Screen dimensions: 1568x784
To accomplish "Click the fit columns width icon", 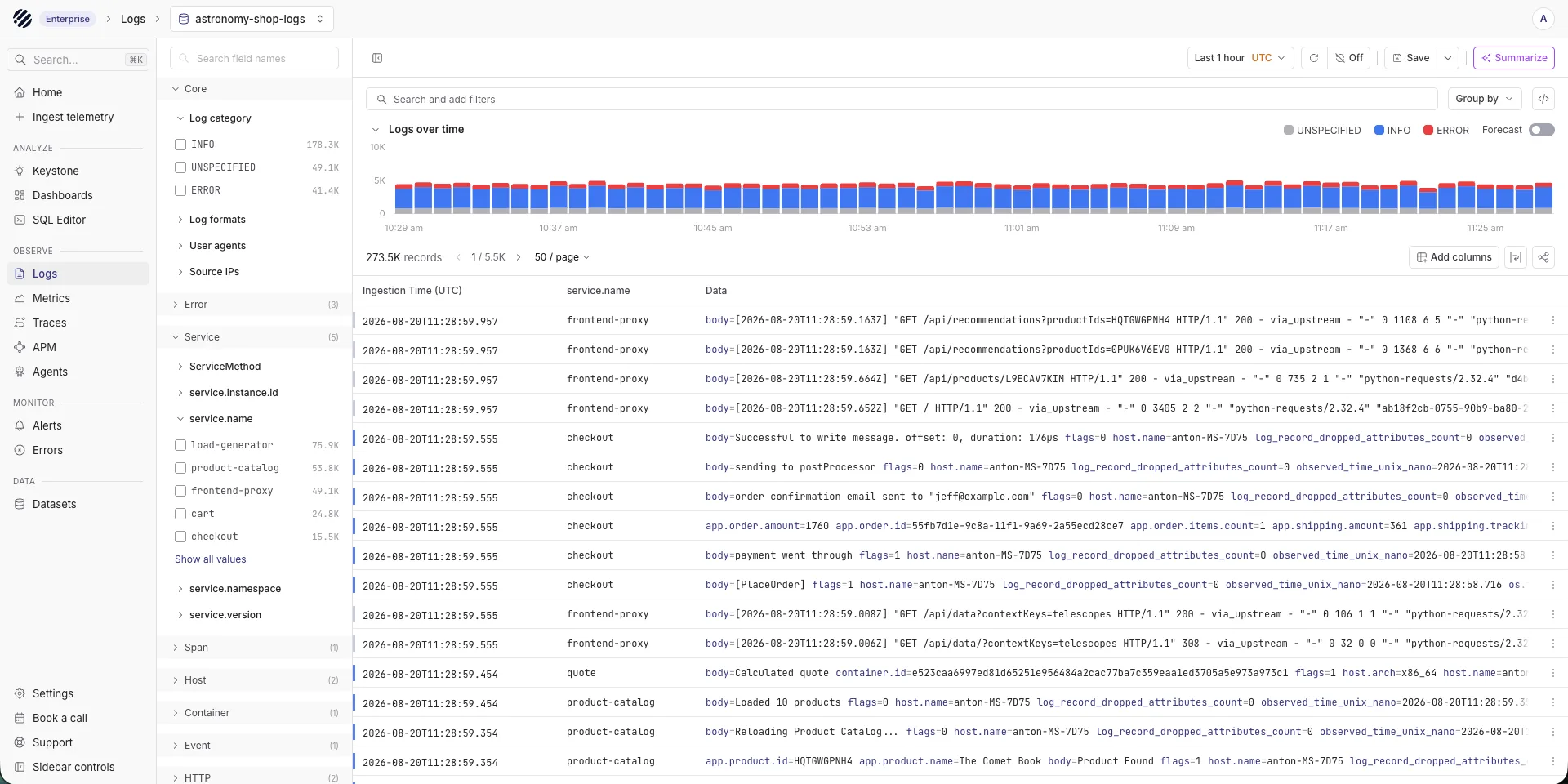I will 1516,257.
